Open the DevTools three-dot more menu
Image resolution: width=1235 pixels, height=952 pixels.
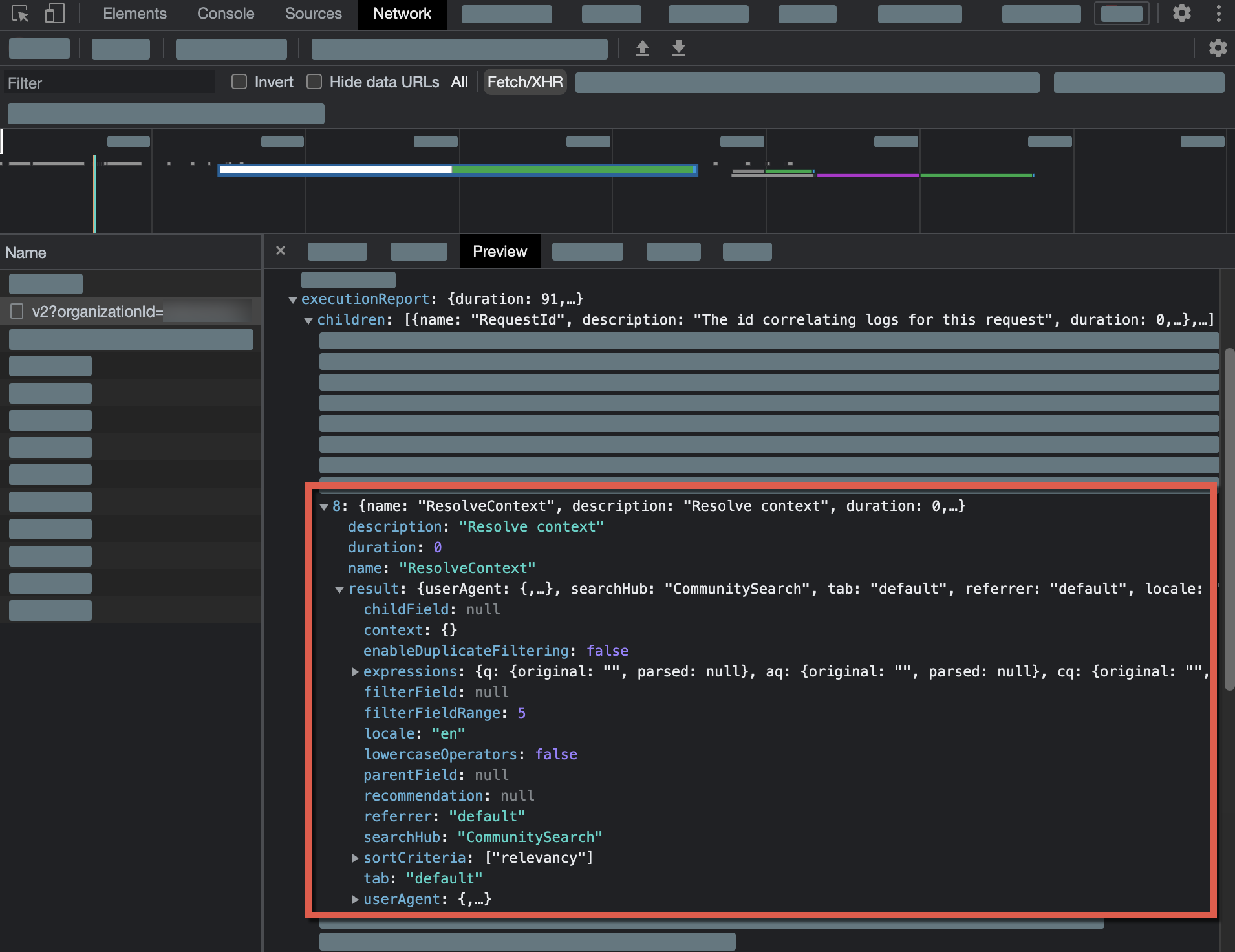click(x=1219, y=14)
